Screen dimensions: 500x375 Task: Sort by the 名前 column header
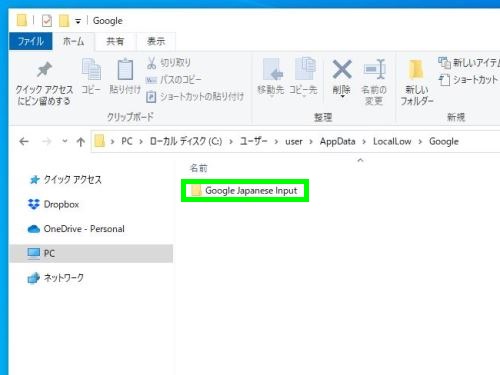[199, 168]
